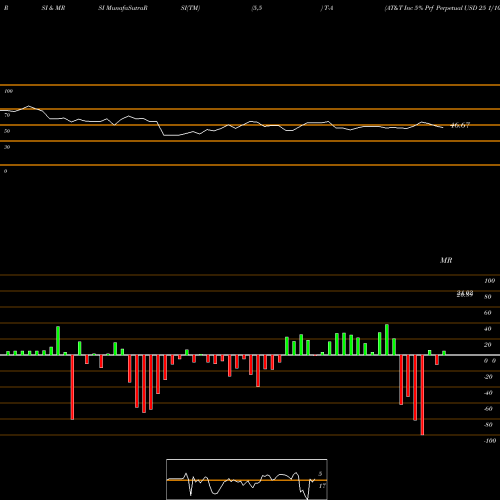Click the 30 level label on RSI axis

(7, 147)
